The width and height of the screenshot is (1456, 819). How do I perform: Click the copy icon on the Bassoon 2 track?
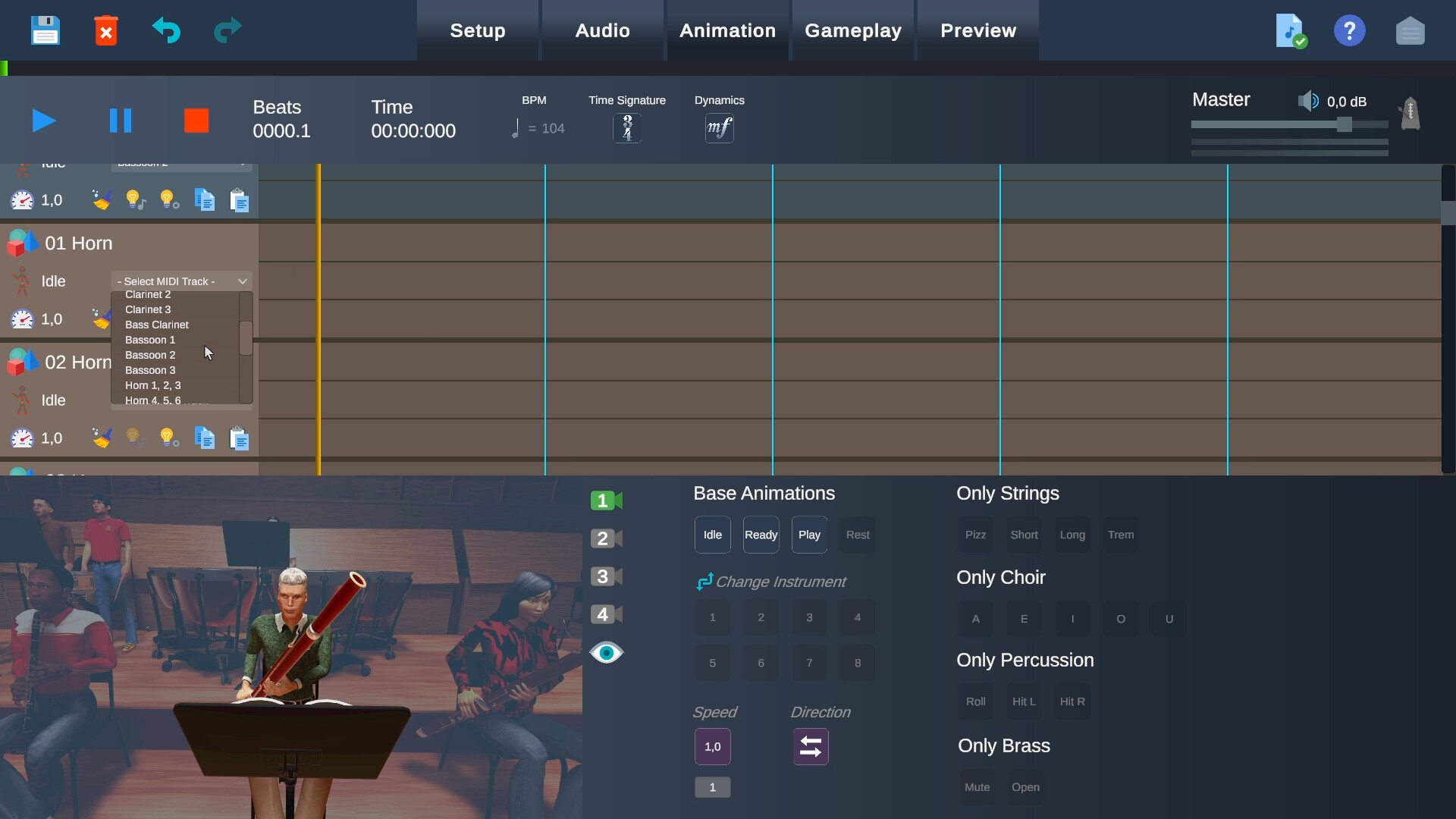pos(204,199)
